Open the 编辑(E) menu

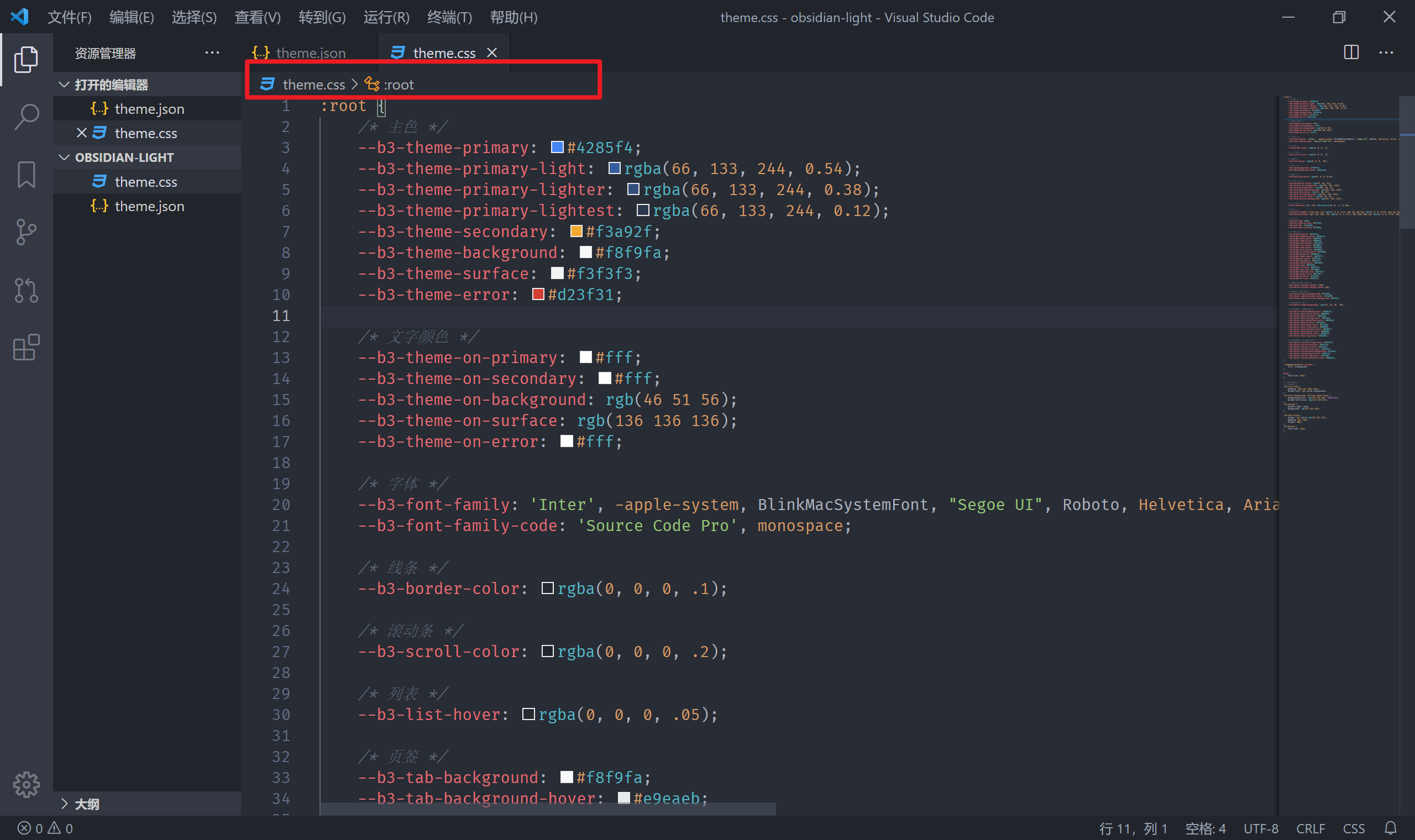coord(132,18)
